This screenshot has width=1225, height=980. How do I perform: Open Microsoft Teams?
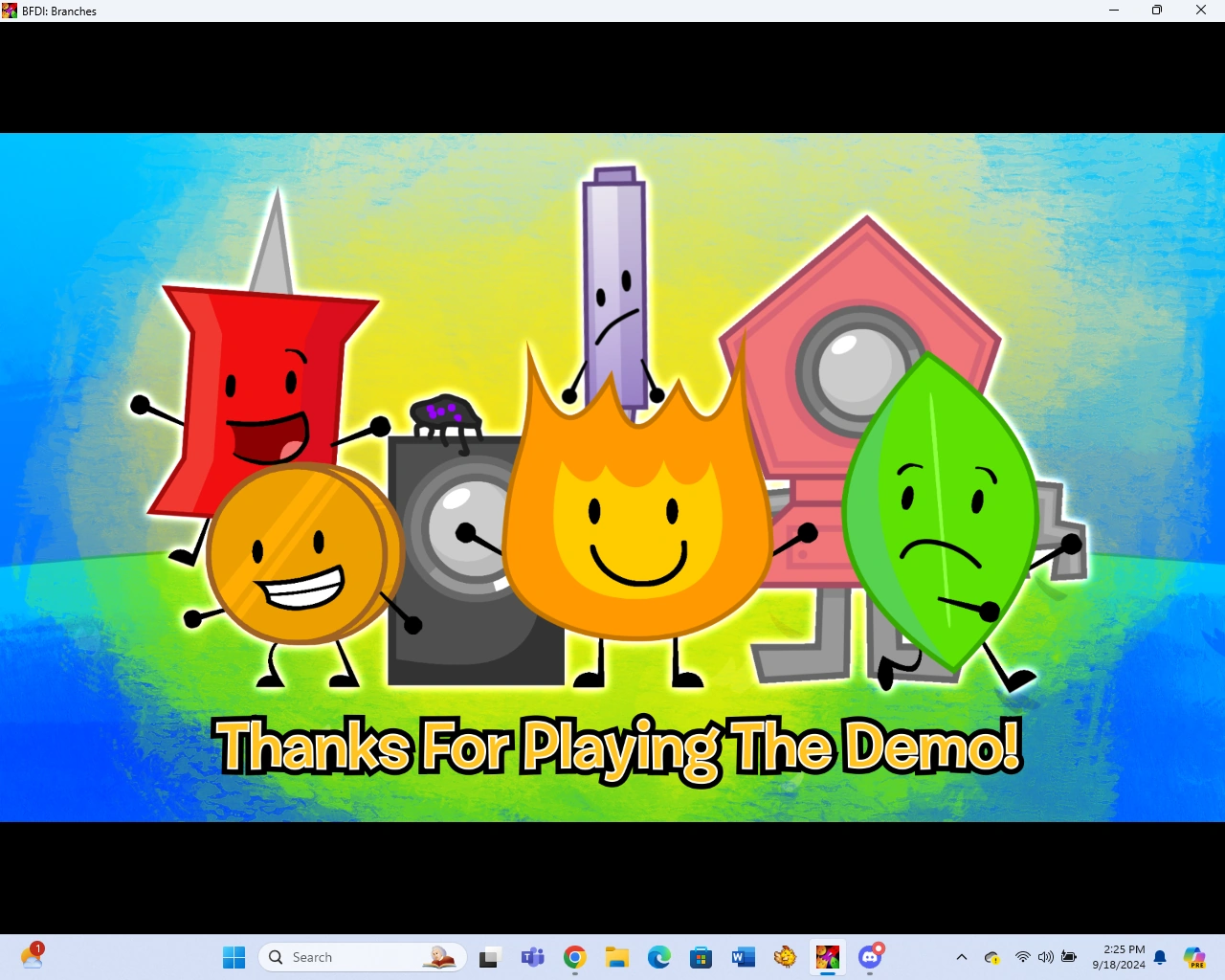pyautogui.click(x=532, y=956)
